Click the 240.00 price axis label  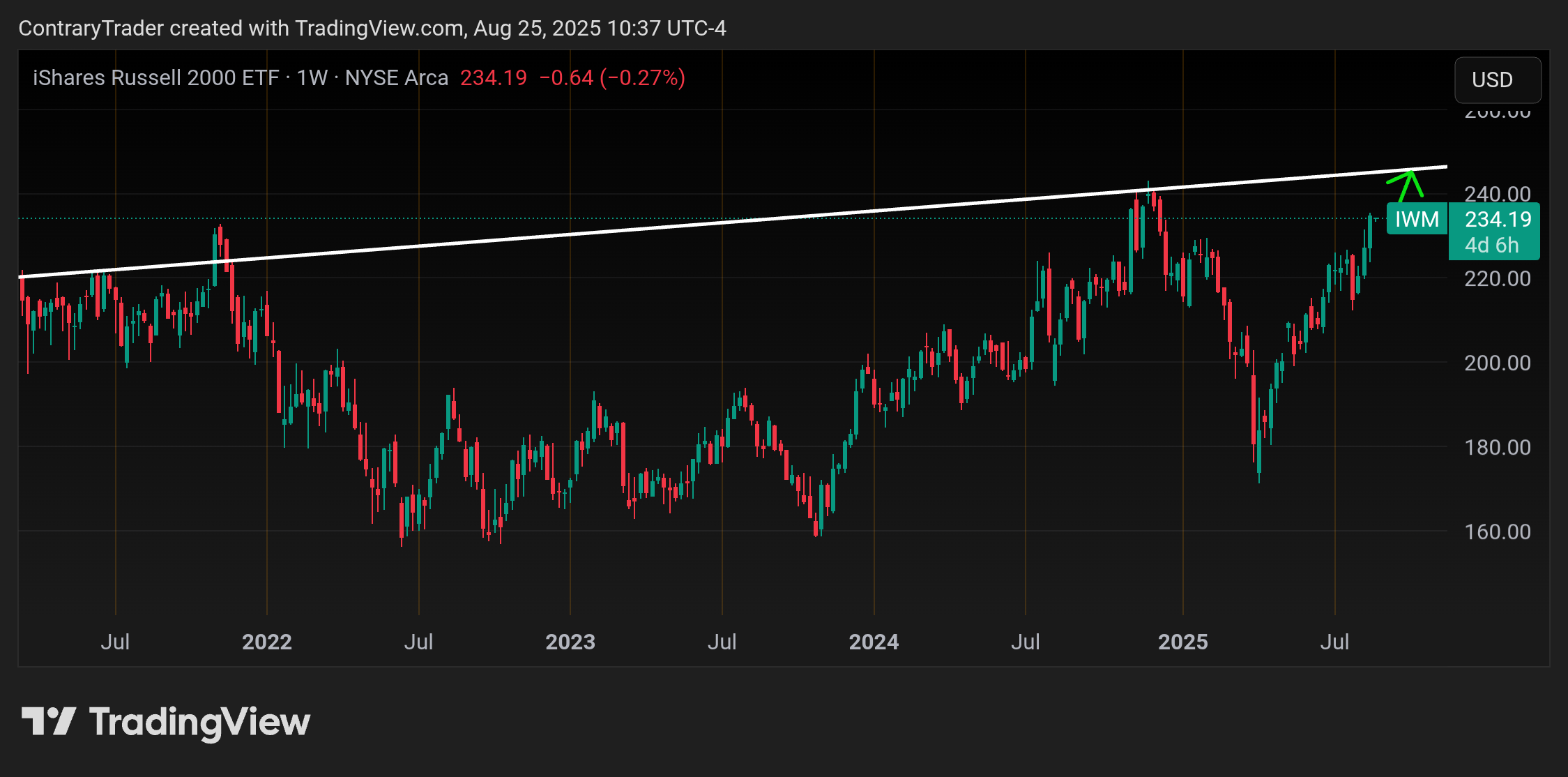click(1497, 193)
